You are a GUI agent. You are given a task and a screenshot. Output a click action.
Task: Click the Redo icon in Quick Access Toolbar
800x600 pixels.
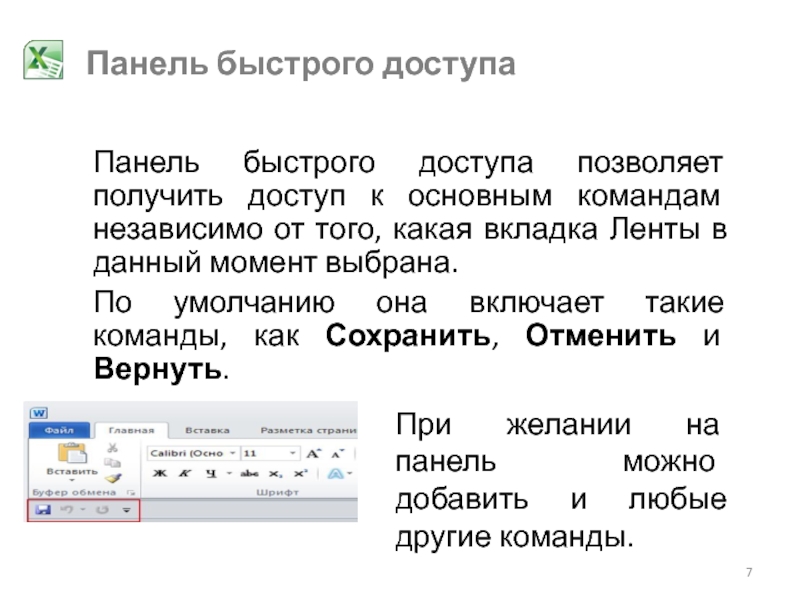(101, 510)
